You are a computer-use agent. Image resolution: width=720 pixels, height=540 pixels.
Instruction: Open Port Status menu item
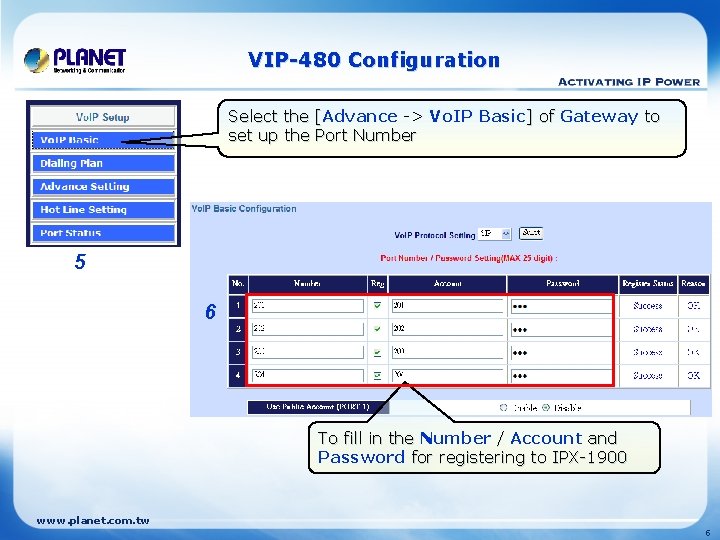coord(103,232)
